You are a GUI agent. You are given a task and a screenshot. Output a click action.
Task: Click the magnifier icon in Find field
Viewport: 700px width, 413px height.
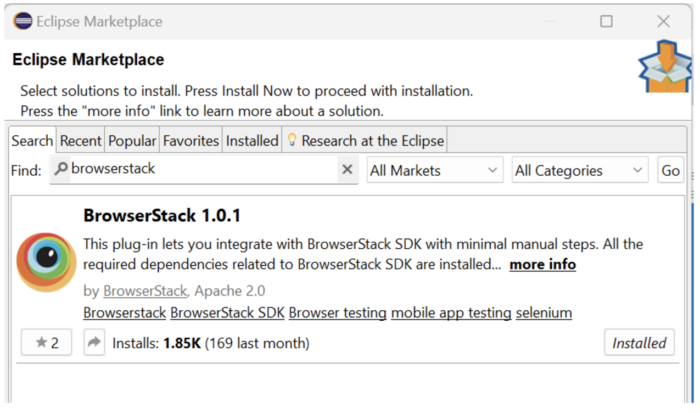point(61,170)
